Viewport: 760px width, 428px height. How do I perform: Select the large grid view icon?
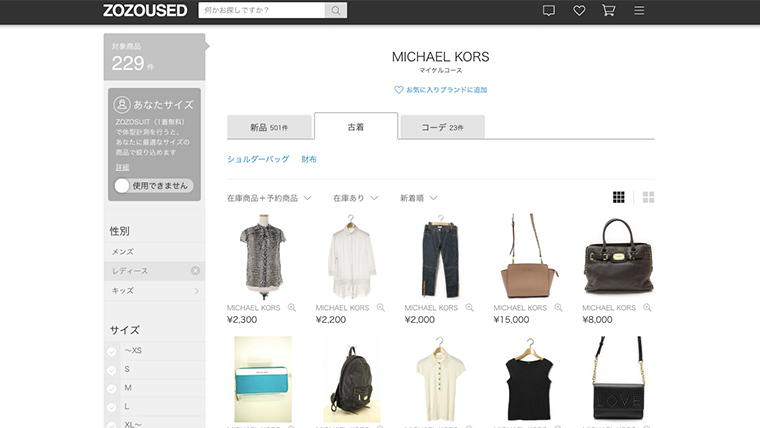tap(649, 197)
